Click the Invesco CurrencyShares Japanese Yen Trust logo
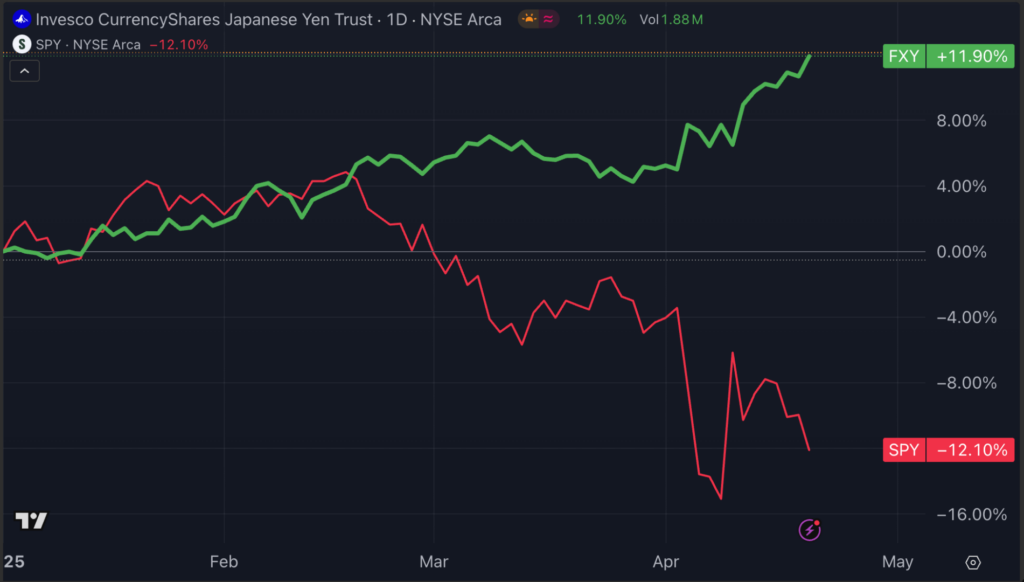 click(x=22, y=18)
